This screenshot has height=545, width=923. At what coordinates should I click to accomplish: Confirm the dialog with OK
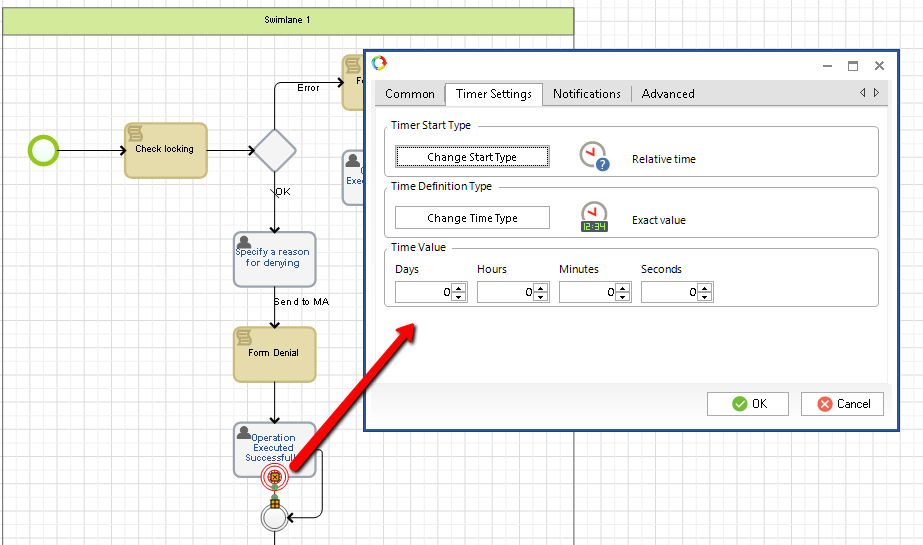tap(748, 404)
